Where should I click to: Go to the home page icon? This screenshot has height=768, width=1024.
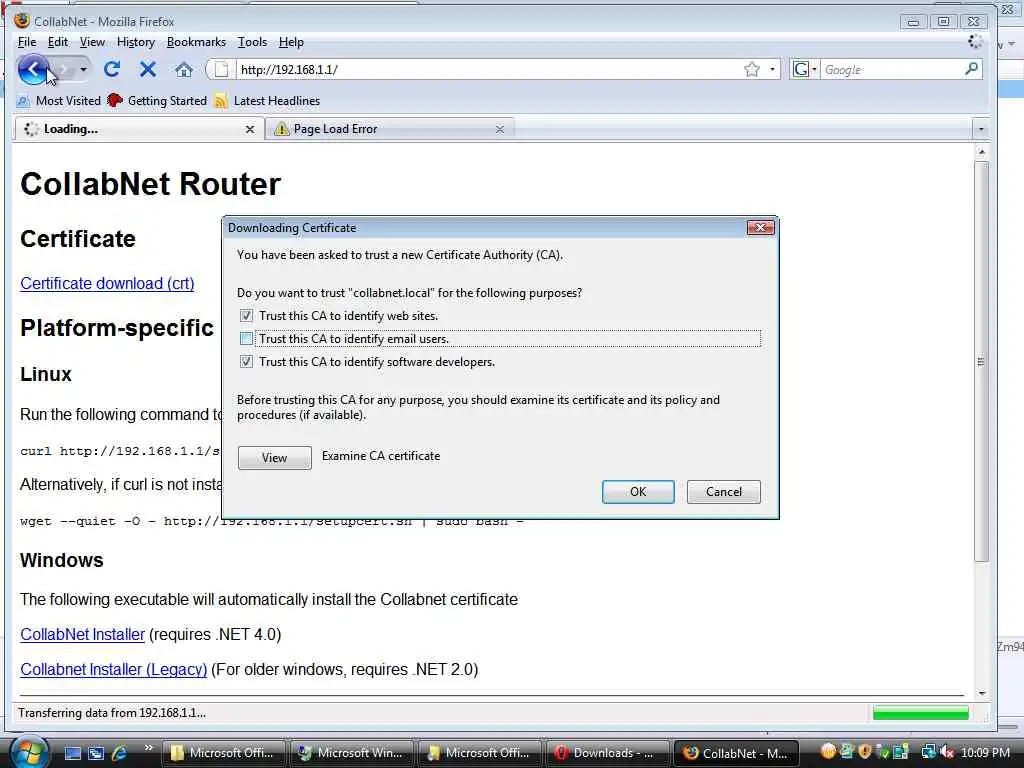pyautogui.click(x=184, y=70)
